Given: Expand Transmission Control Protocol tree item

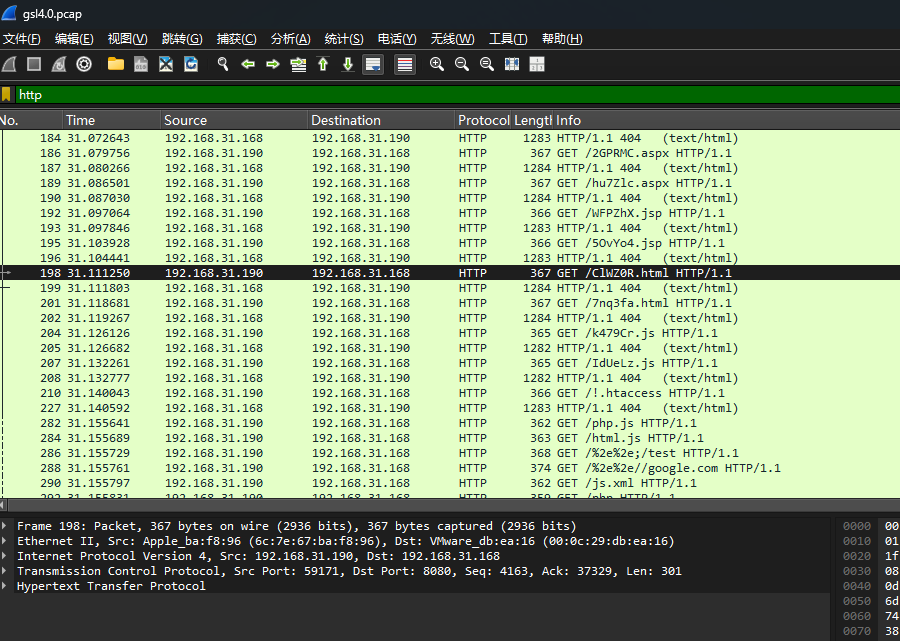Looking at the screenshot, I should click(x=6, y=571).
